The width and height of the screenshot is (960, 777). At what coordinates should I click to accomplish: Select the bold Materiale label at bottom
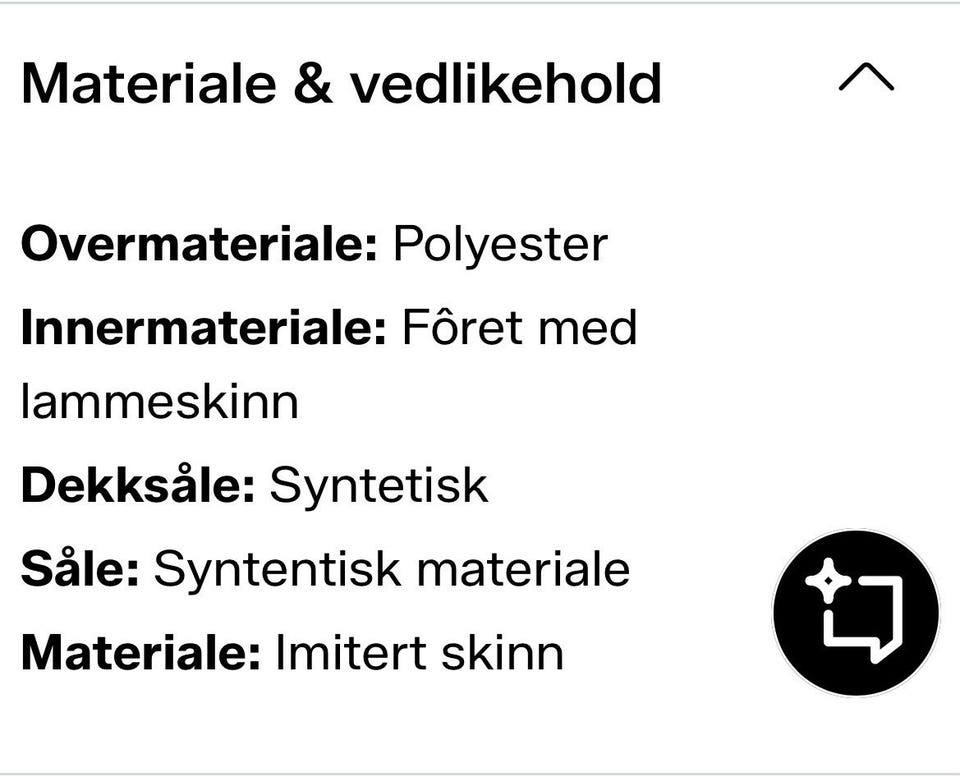[x=141, y=653]
